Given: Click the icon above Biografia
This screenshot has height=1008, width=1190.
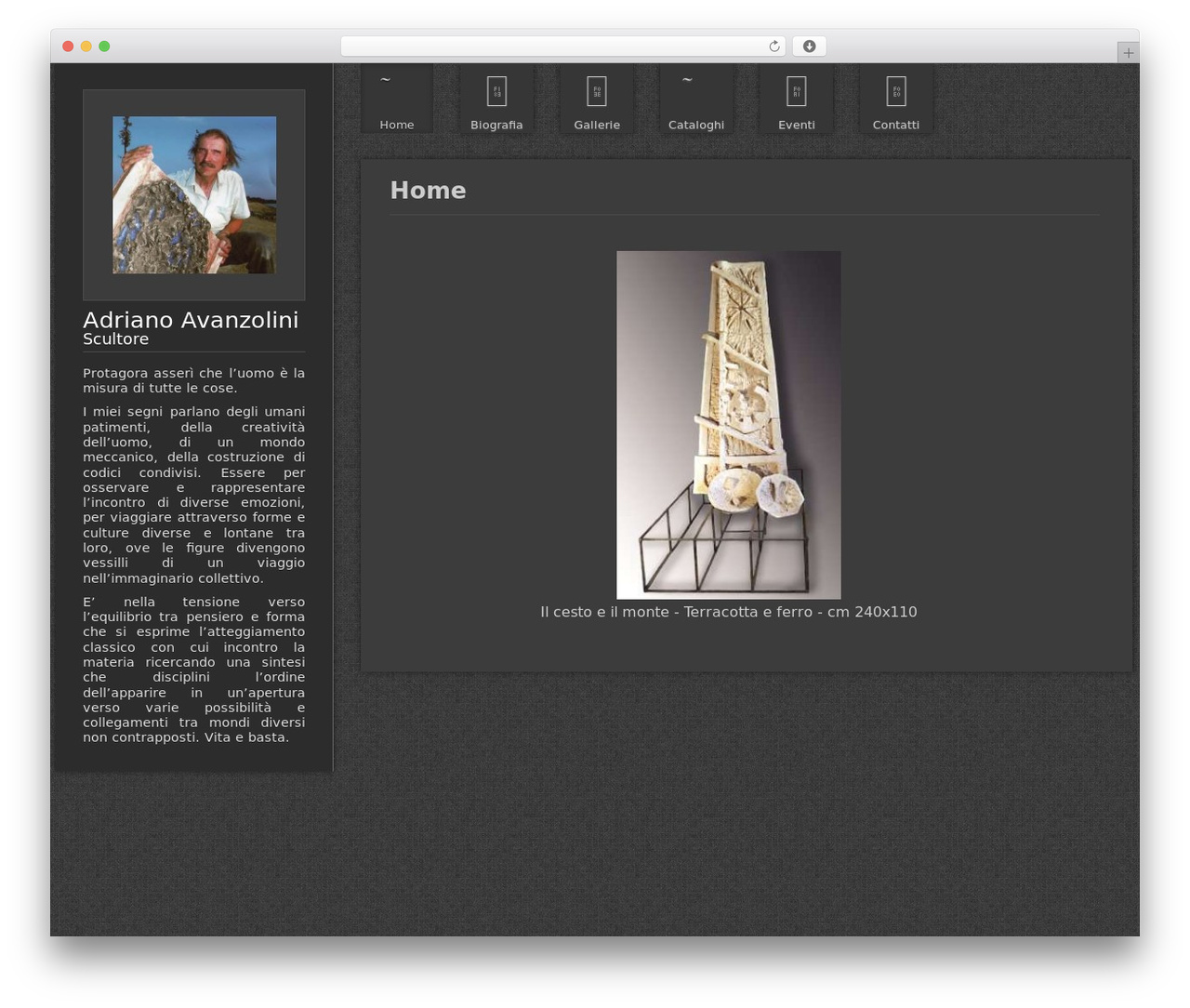Looking at the screenshot, I should [497, 91].
